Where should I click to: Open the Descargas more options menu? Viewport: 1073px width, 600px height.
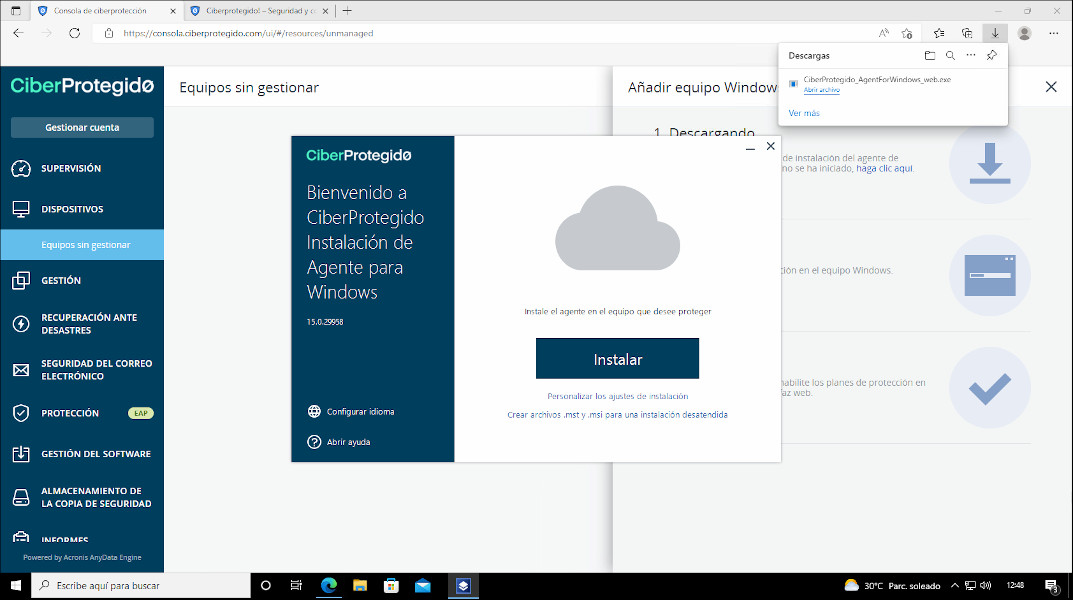pos(972,55)
